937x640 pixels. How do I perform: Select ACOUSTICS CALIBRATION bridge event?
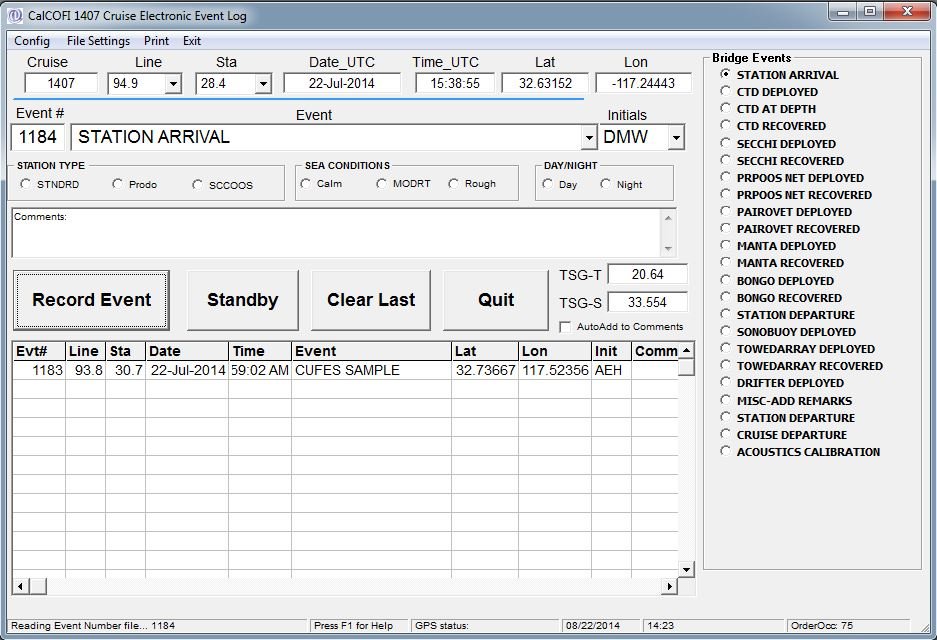coord(726,452)
